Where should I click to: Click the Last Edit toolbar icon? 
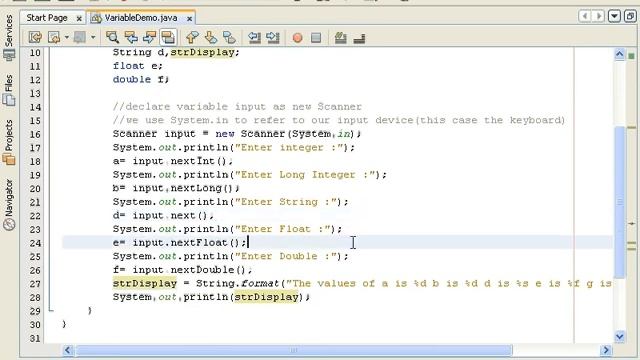click(36, 38)
